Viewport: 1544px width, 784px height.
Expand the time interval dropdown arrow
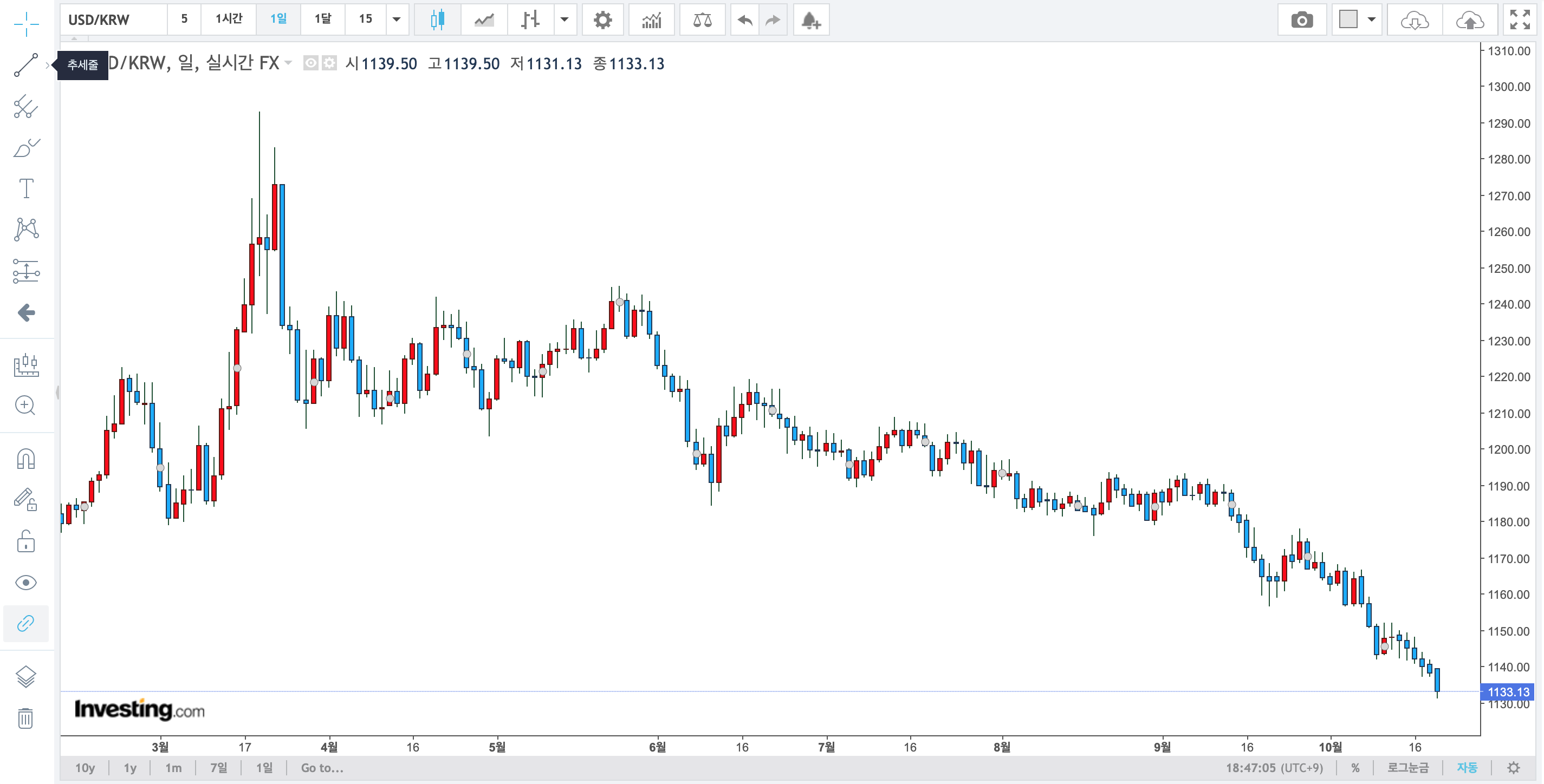tap(396, 19)
